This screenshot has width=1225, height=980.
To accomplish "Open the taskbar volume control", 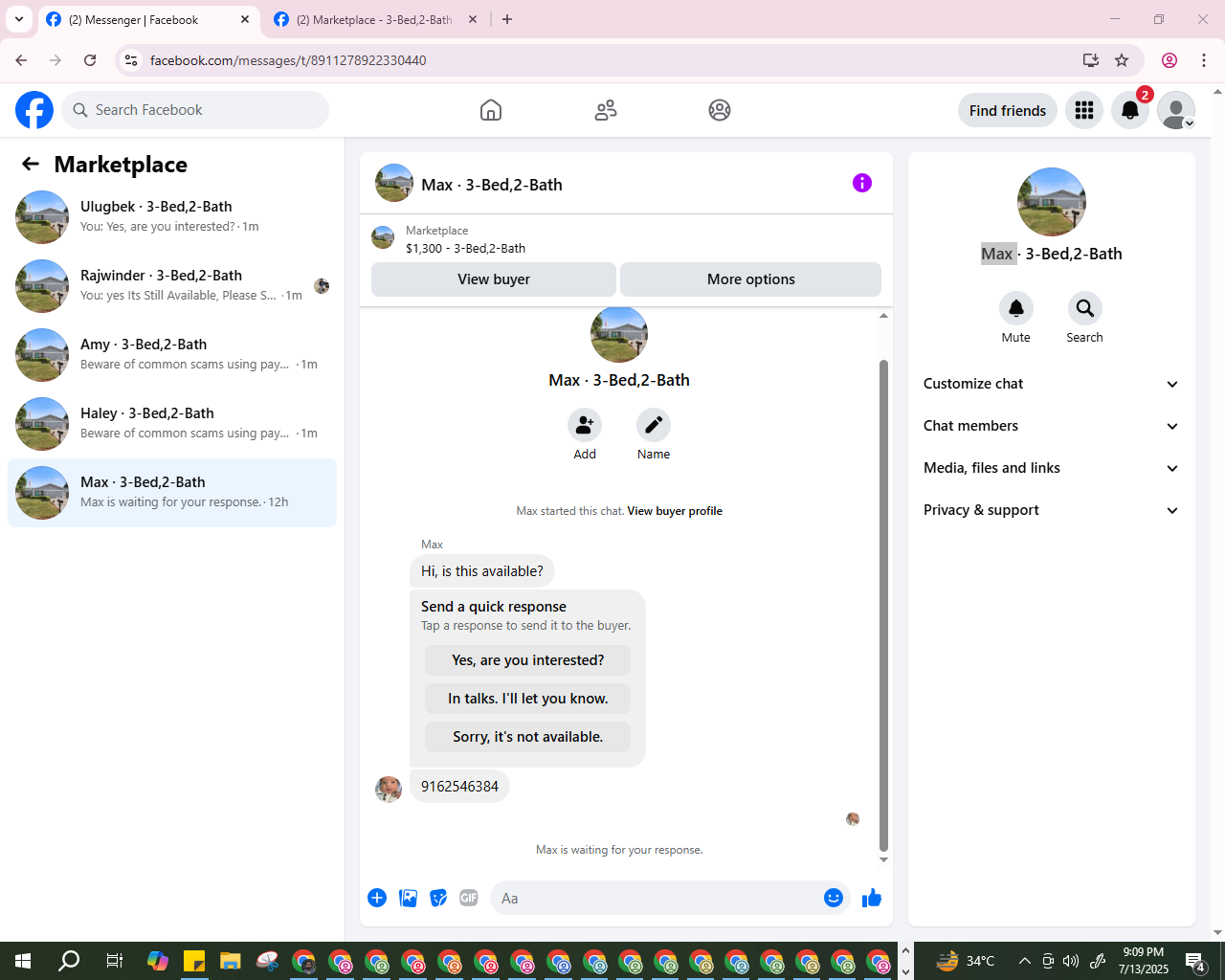I will point(1071,961).
